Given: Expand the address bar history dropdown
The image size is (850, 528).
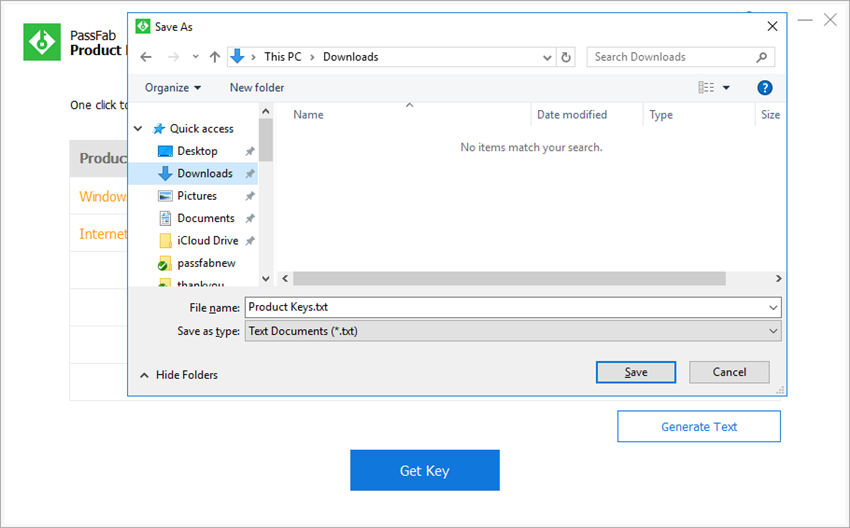Looking at the screenshot, I should click(x=547, y=57).
